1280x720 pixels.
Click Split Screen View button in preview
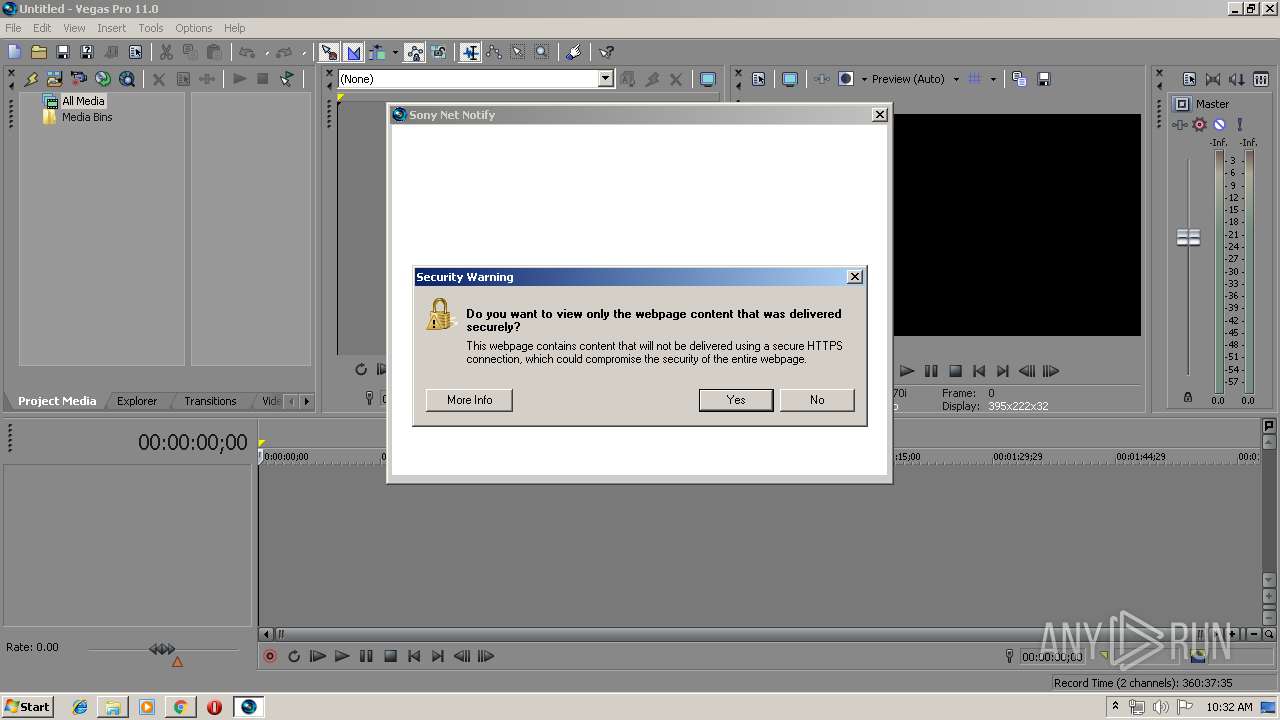point(846,79)
